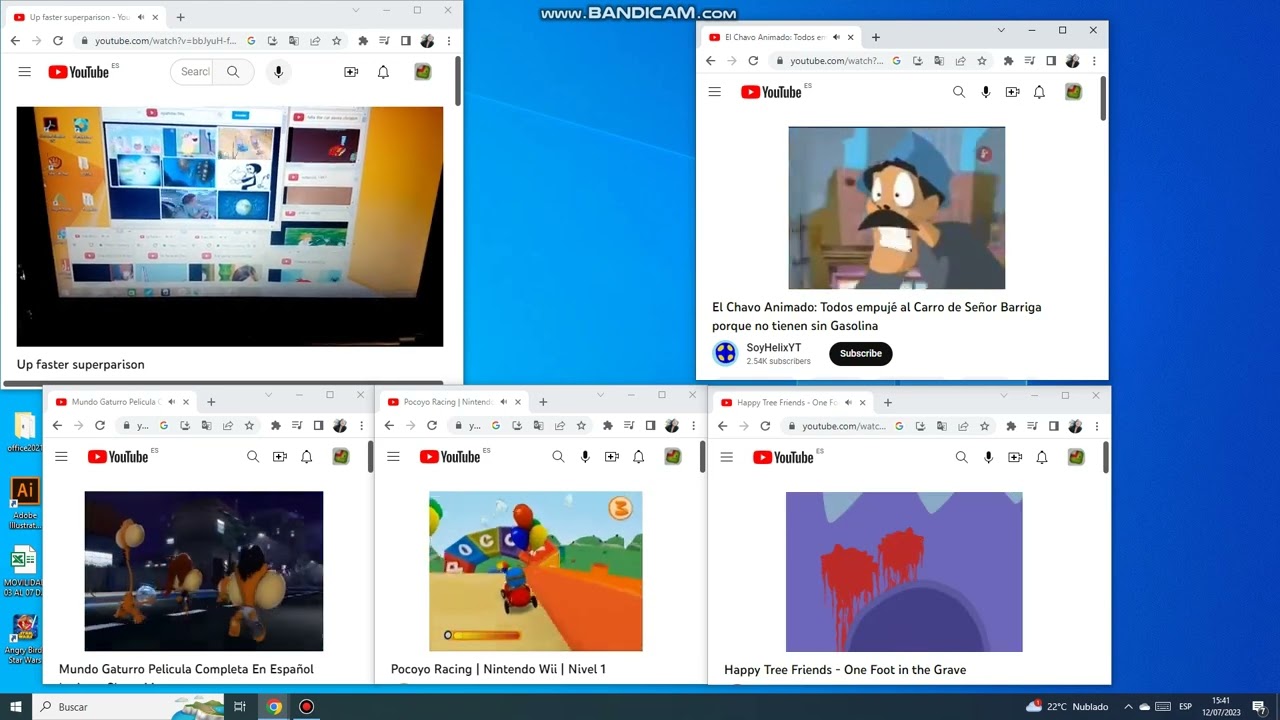Viewport: 1280px width, 720px height.
Task: Expand tab search chevron in Happy Tree Friends window
Action: coord(1003,395)
